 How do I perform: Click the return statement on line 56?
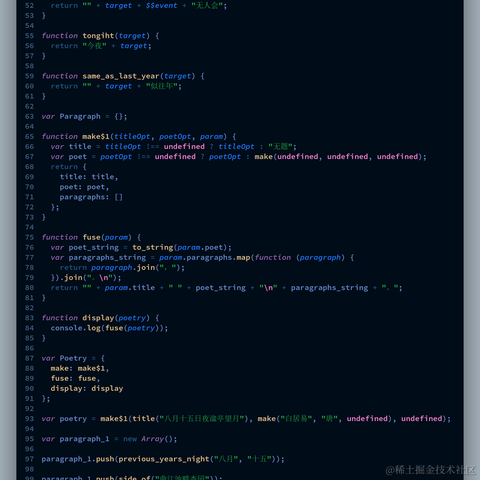pos(101,46)
